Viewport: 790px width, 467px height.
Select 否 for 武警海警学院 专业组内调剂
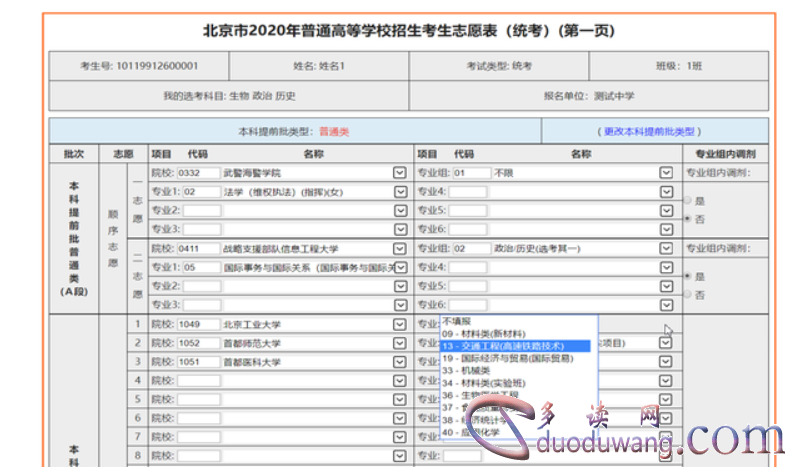pyautogui.click(x=687, y=217)
